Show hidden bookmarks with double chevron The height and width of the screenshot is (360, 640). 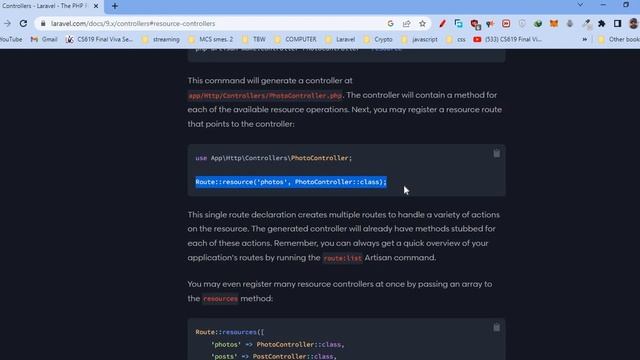[x=584, y=40]
